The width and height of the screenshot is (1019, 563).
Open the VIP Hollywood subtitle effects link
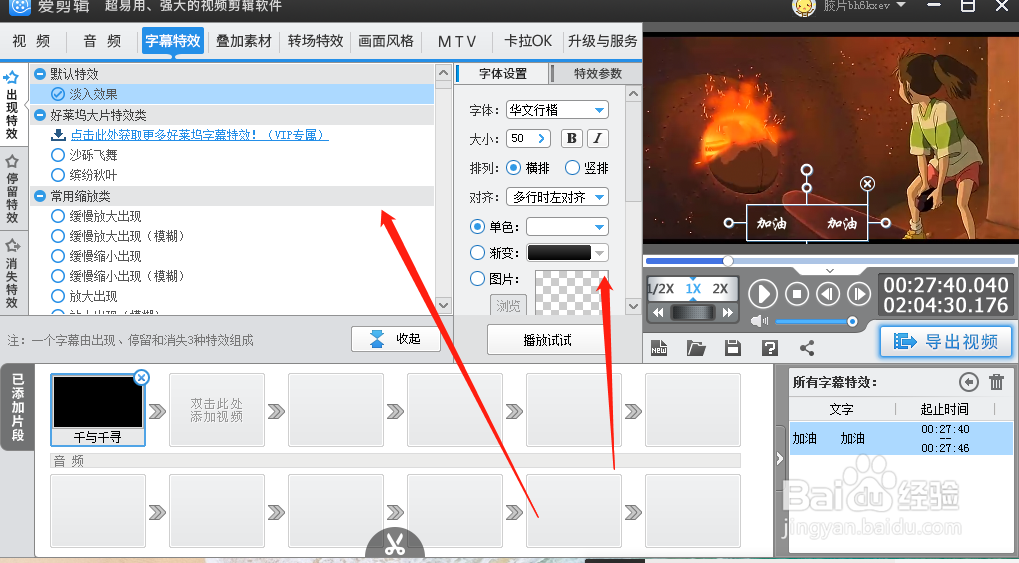(x=199, y=135)
